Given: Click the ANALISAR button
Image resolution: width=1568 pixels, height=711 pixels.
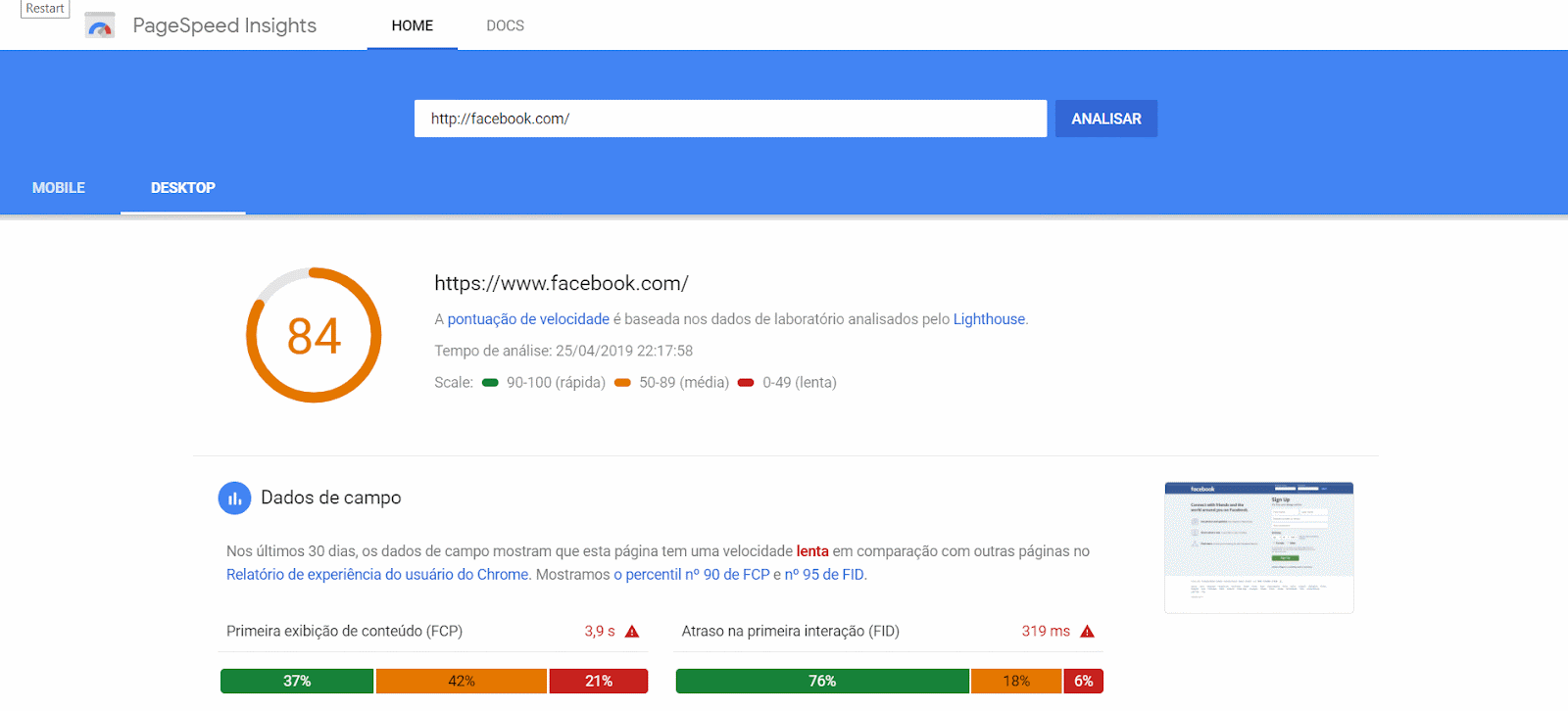Looking at the screenshot, I should 1106,118.
